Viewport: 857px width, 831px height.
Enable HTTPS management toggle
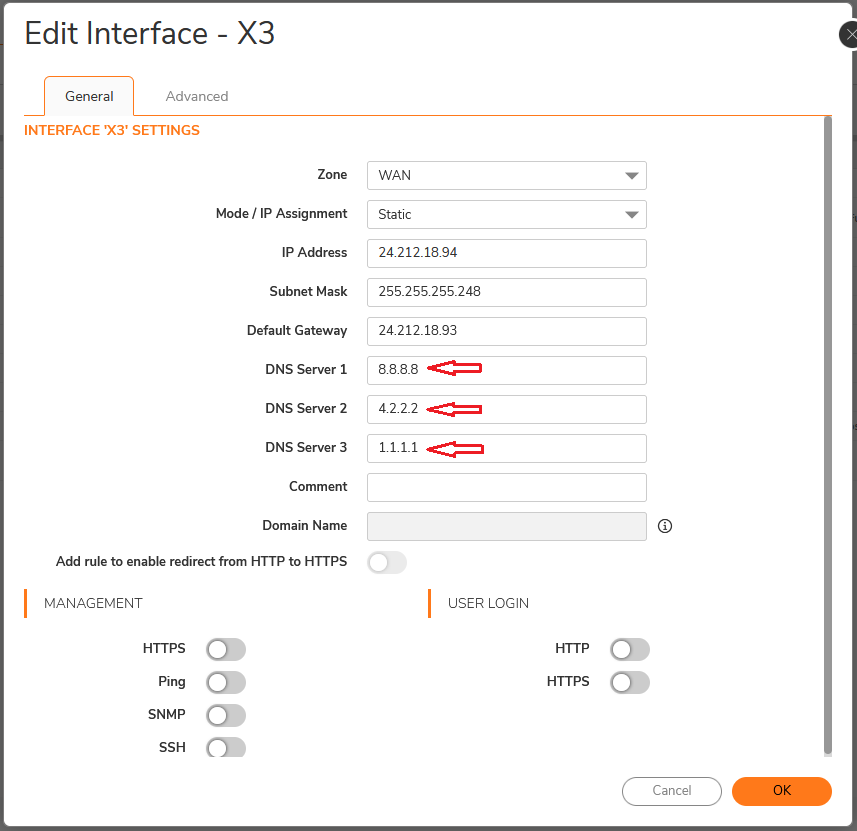click(225, 650)
